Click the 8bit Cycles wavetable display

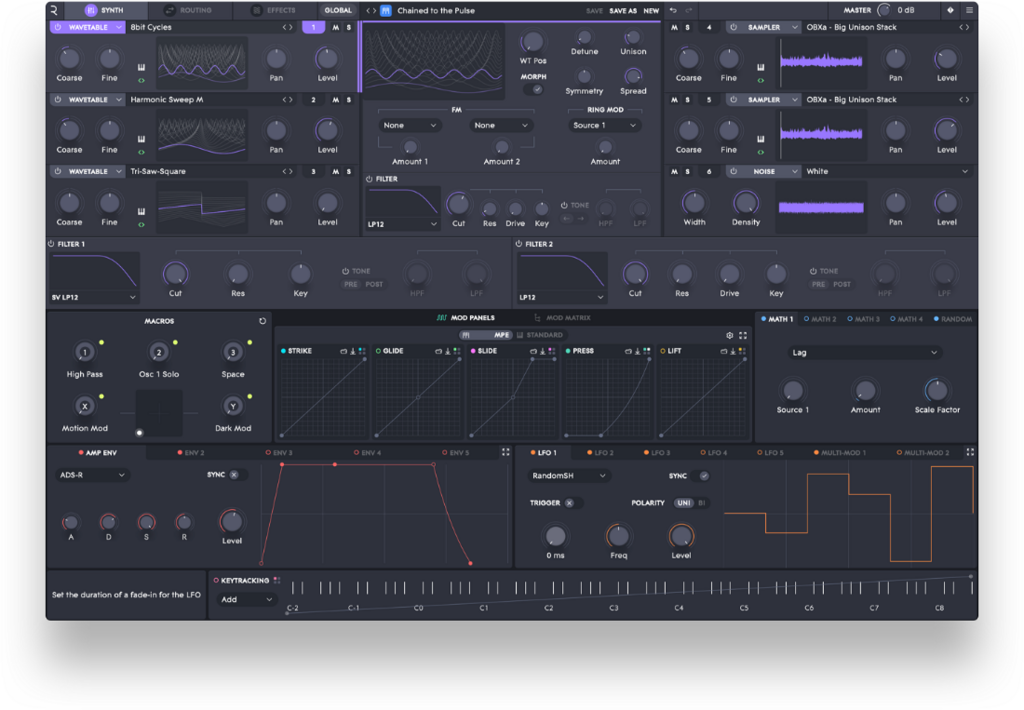pyautogui.click(x=202, y=61)
